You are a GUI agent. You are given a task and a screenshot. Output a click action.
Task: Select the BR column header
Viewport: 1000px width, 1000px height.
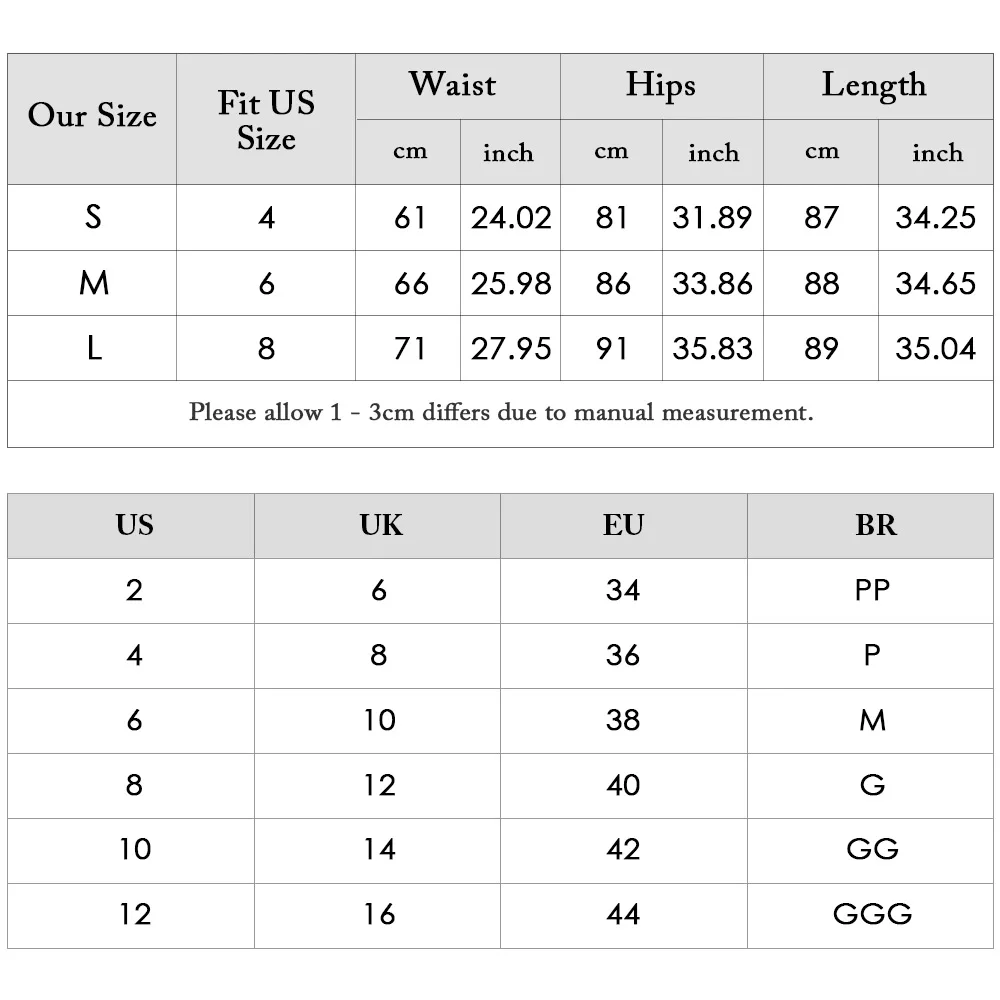coord(871,526)
